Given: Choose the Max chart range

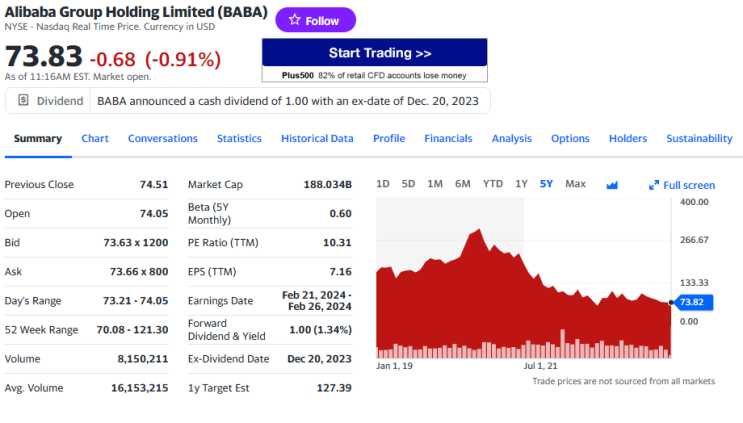Looking at the screenshot, I should tap(575, 184).
